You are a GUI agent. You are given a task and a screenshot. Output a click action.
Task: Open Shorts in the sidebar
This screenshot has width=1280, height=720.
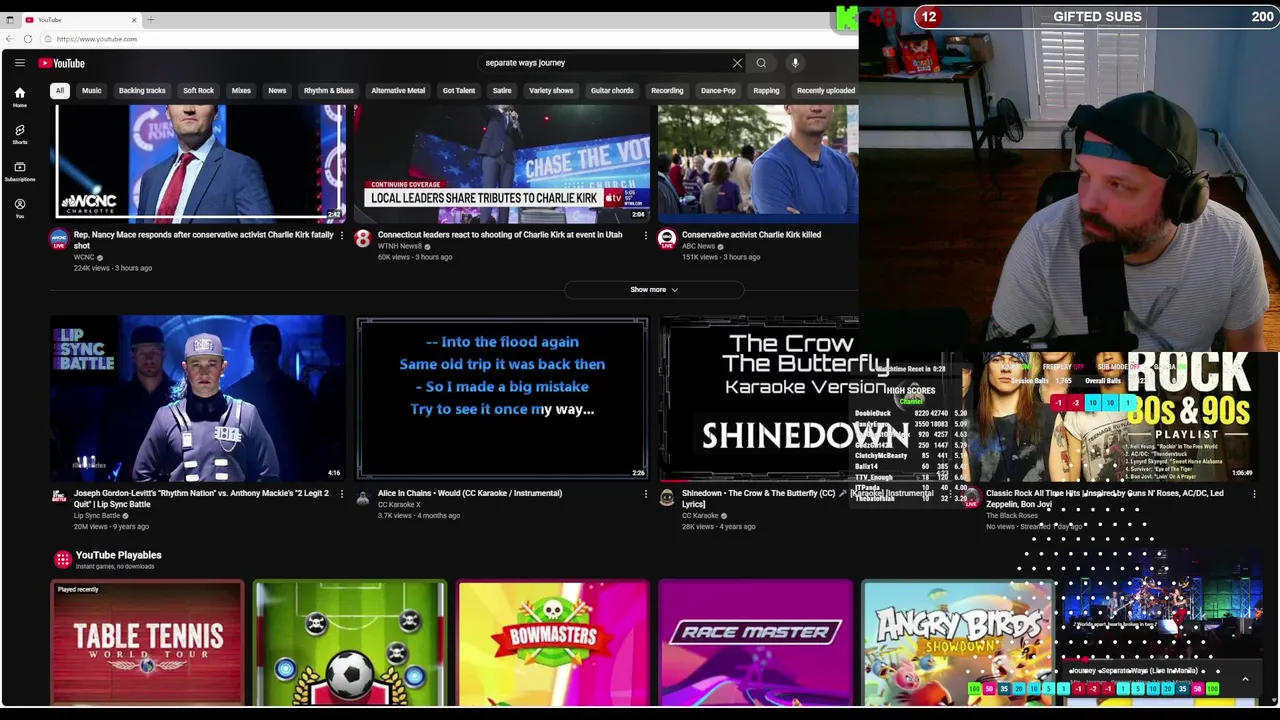click(x=19, y=134)
